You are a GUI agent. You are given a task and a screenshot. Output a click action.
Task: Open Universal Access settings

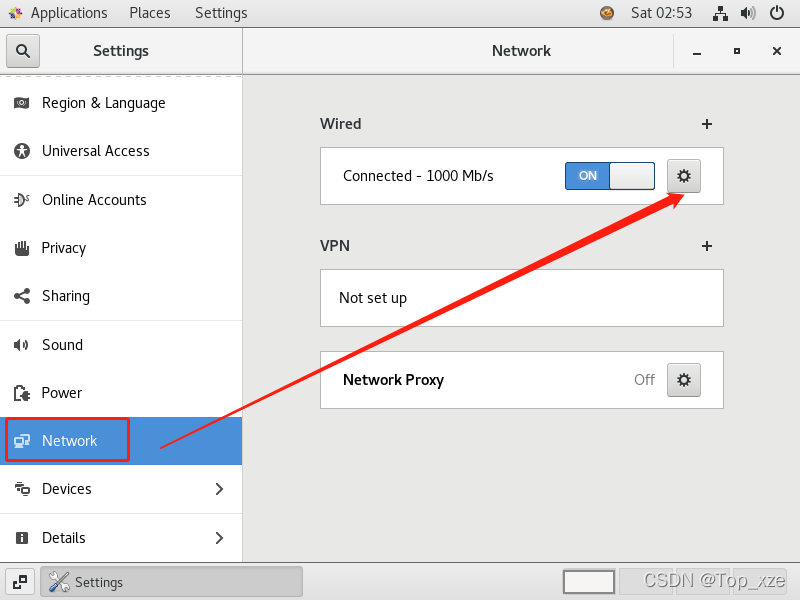point(121,151)
